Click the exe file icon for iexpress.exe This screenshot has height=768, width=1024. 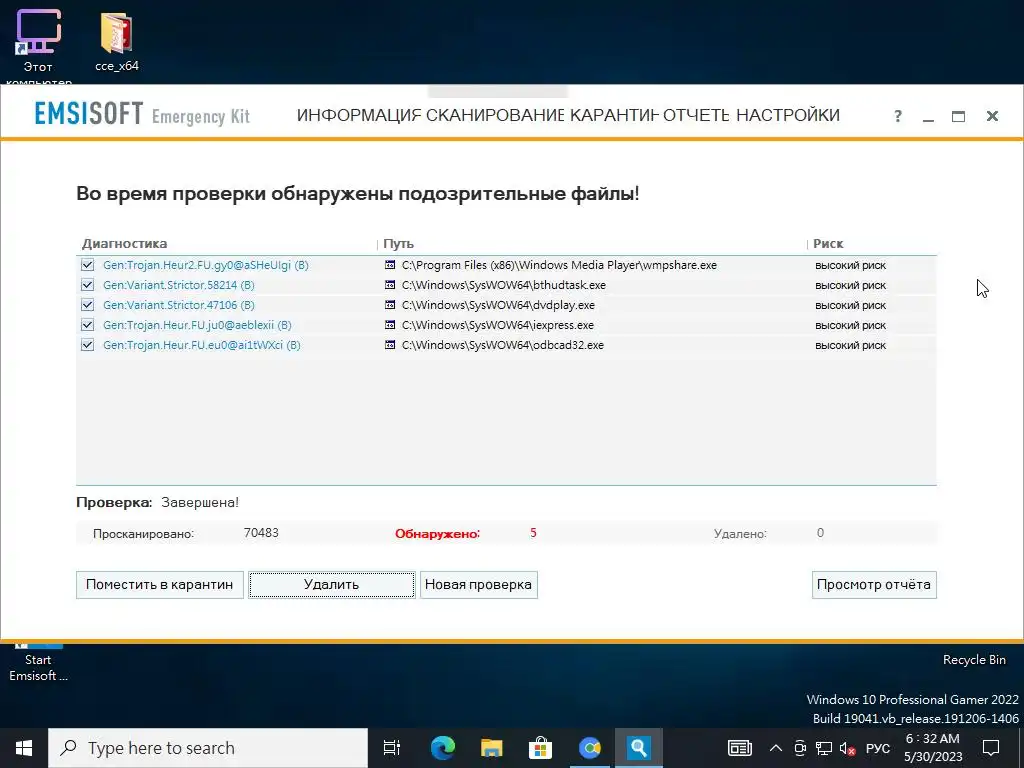tap(390, 325)
